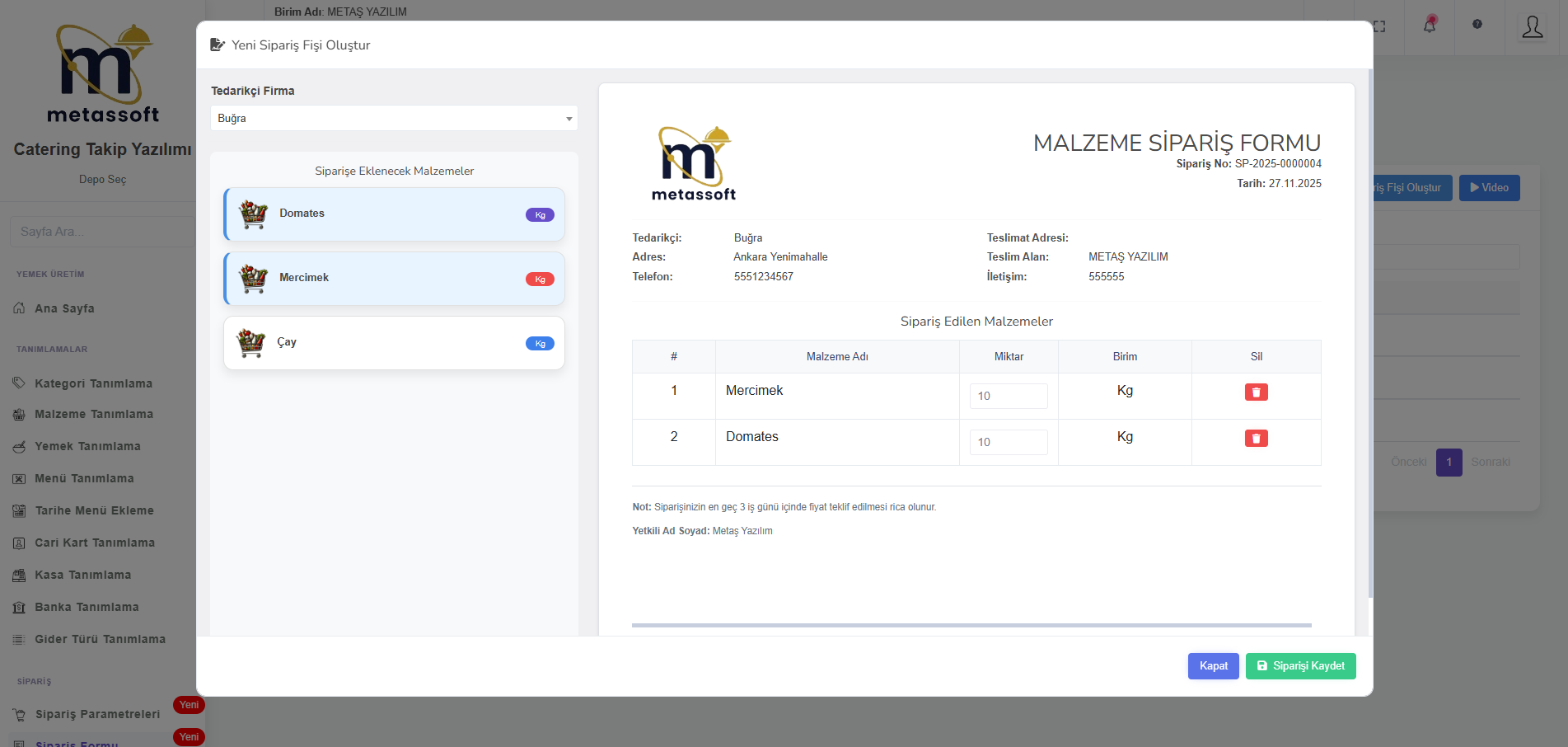Close the dialog with Kapat button
This screenshot has height=747, width=1568.
pos(1213,666)
